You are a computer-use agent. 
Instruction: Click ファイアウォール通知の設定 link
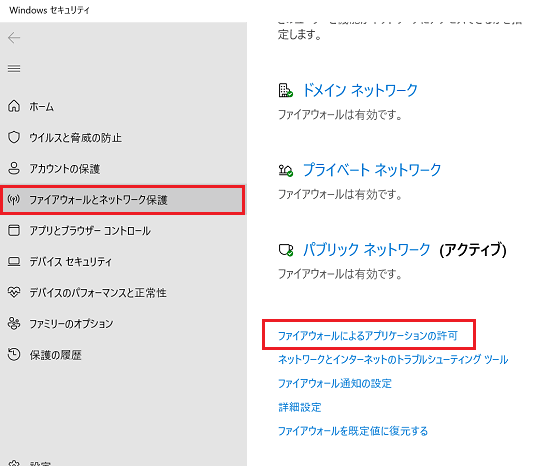click(335, 383)
